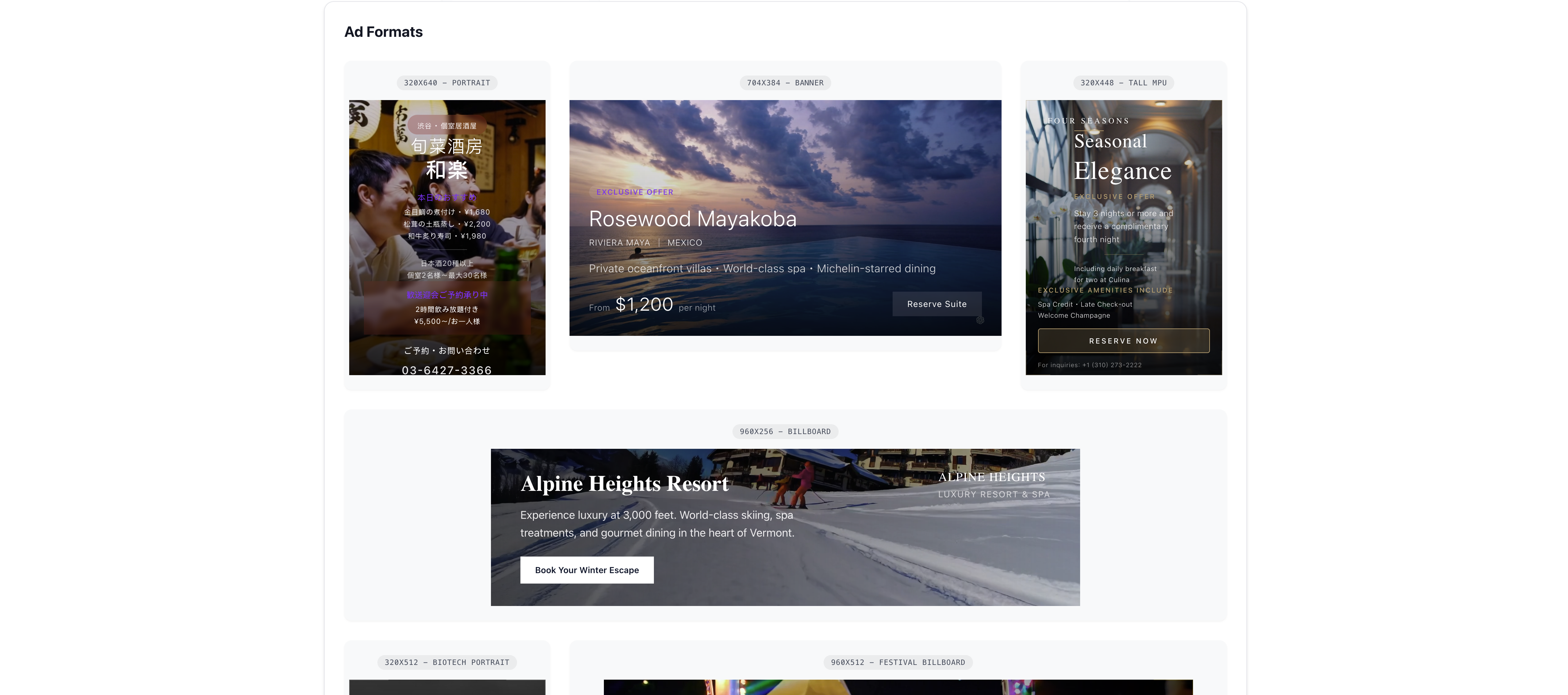Click the $1,200 price in banner
The width and height of the screenshot is (1568, 695).
[x=644, y=304]
